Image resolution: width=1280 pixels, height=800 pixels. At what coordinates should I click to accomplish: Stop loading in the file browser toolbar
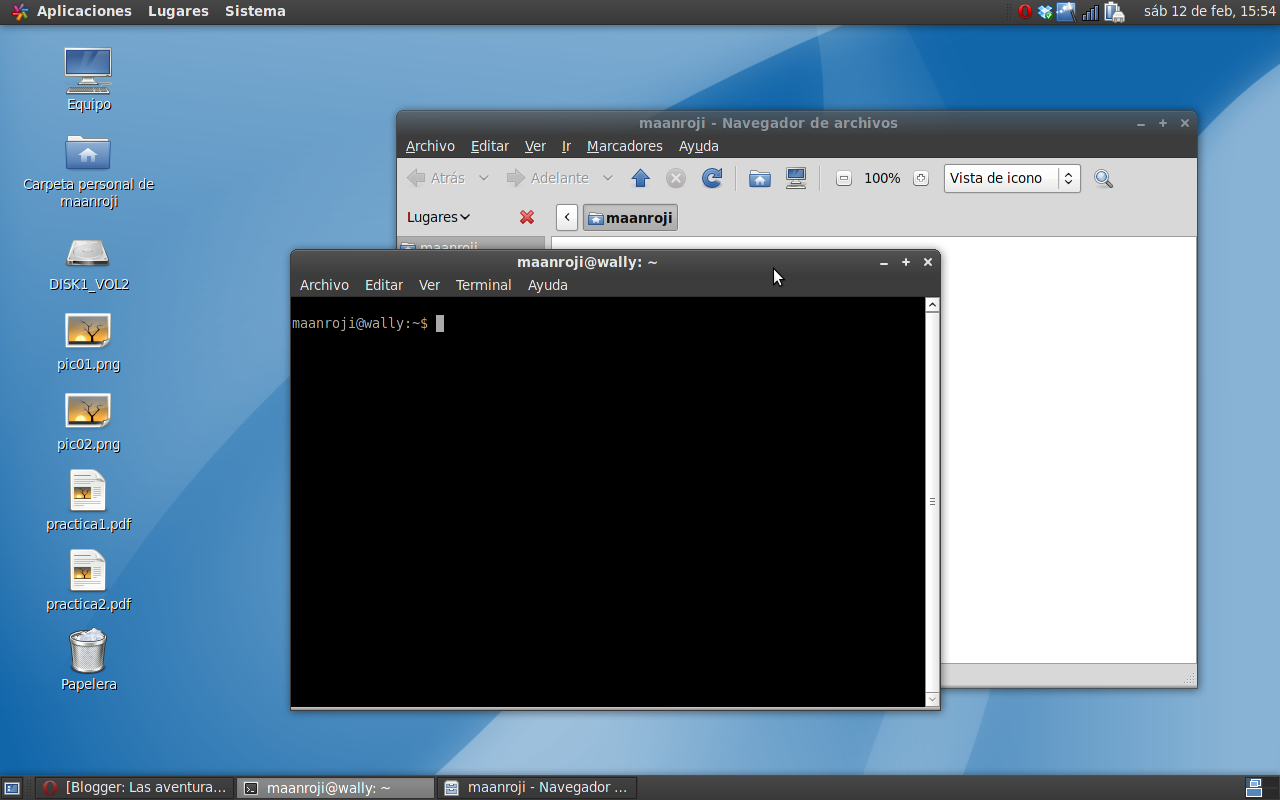(676, 178)
